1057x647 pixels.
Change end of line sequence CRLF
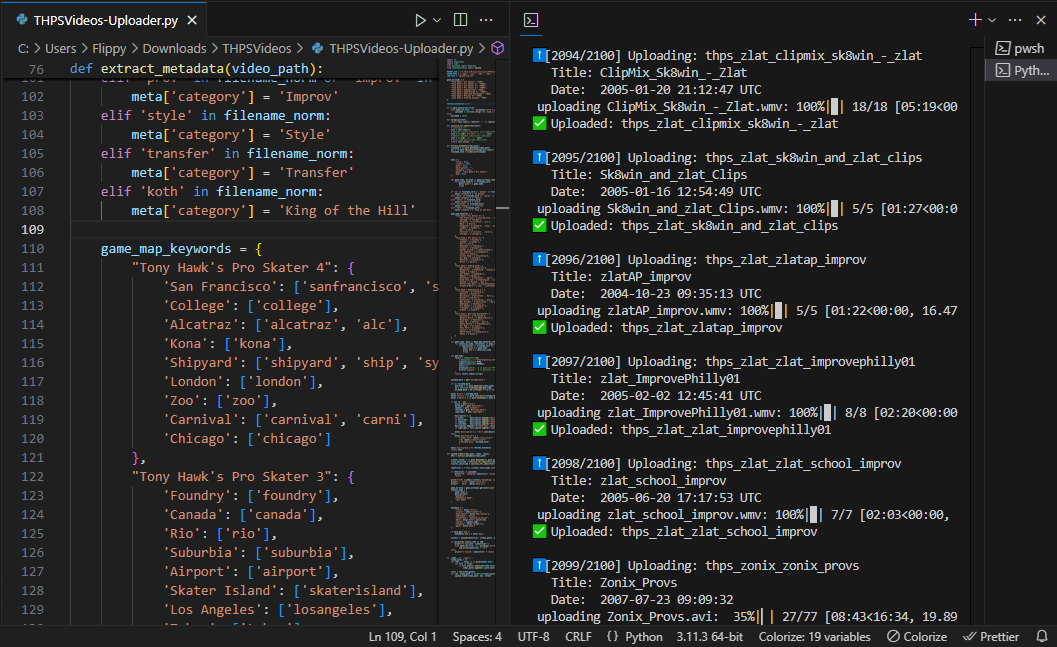click(x=578, y=637)
